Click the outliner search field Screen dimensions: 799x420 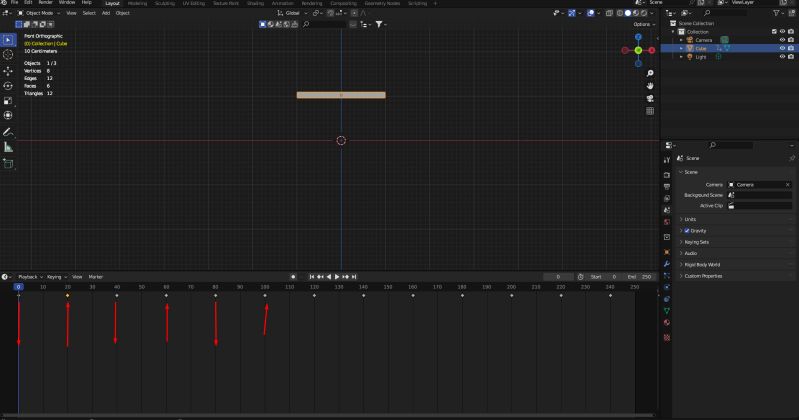(x=728, y=13)
